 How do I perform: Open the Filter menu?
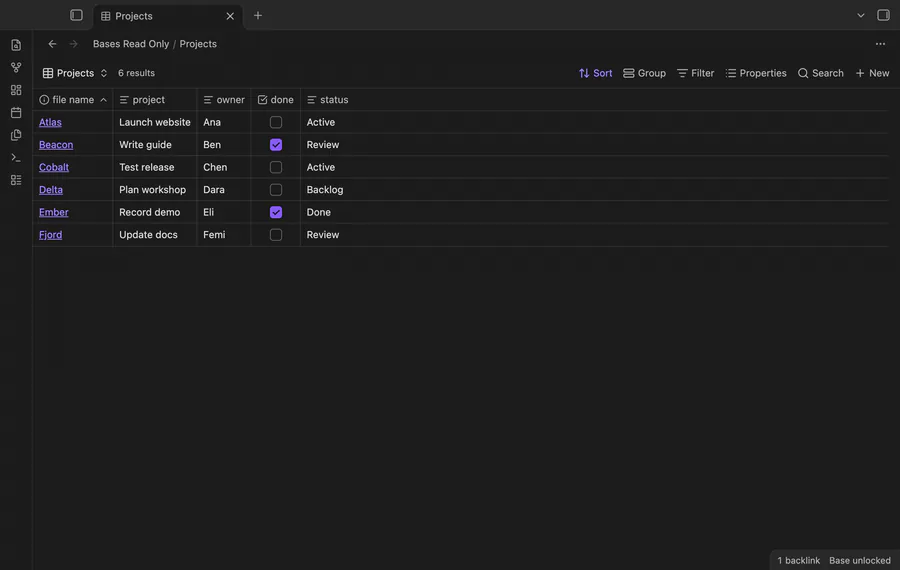coord(695,73)
